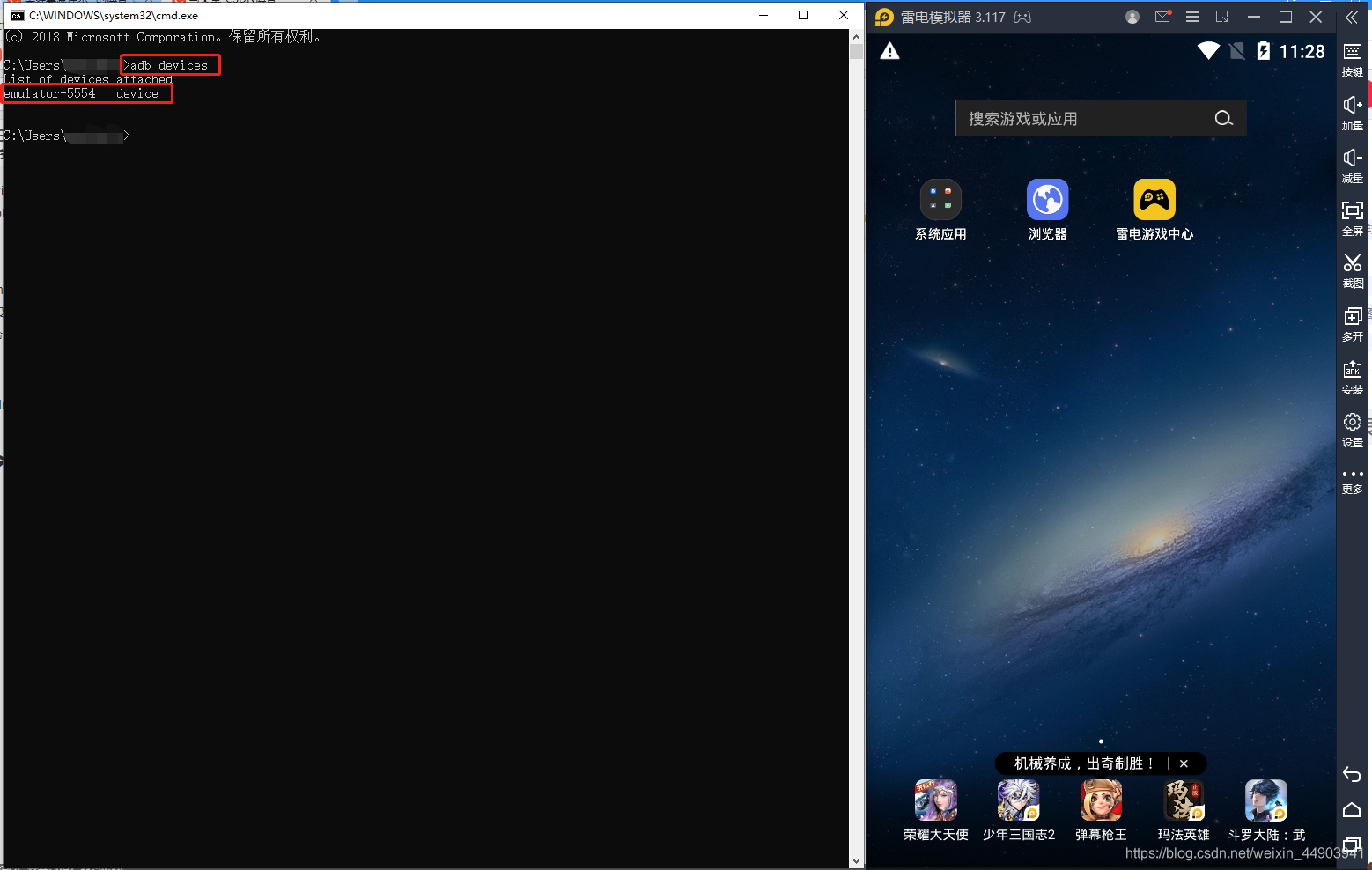Switch emulator to 全屏 fullscreen
1372x870 pixels.
click(1353, 218)
